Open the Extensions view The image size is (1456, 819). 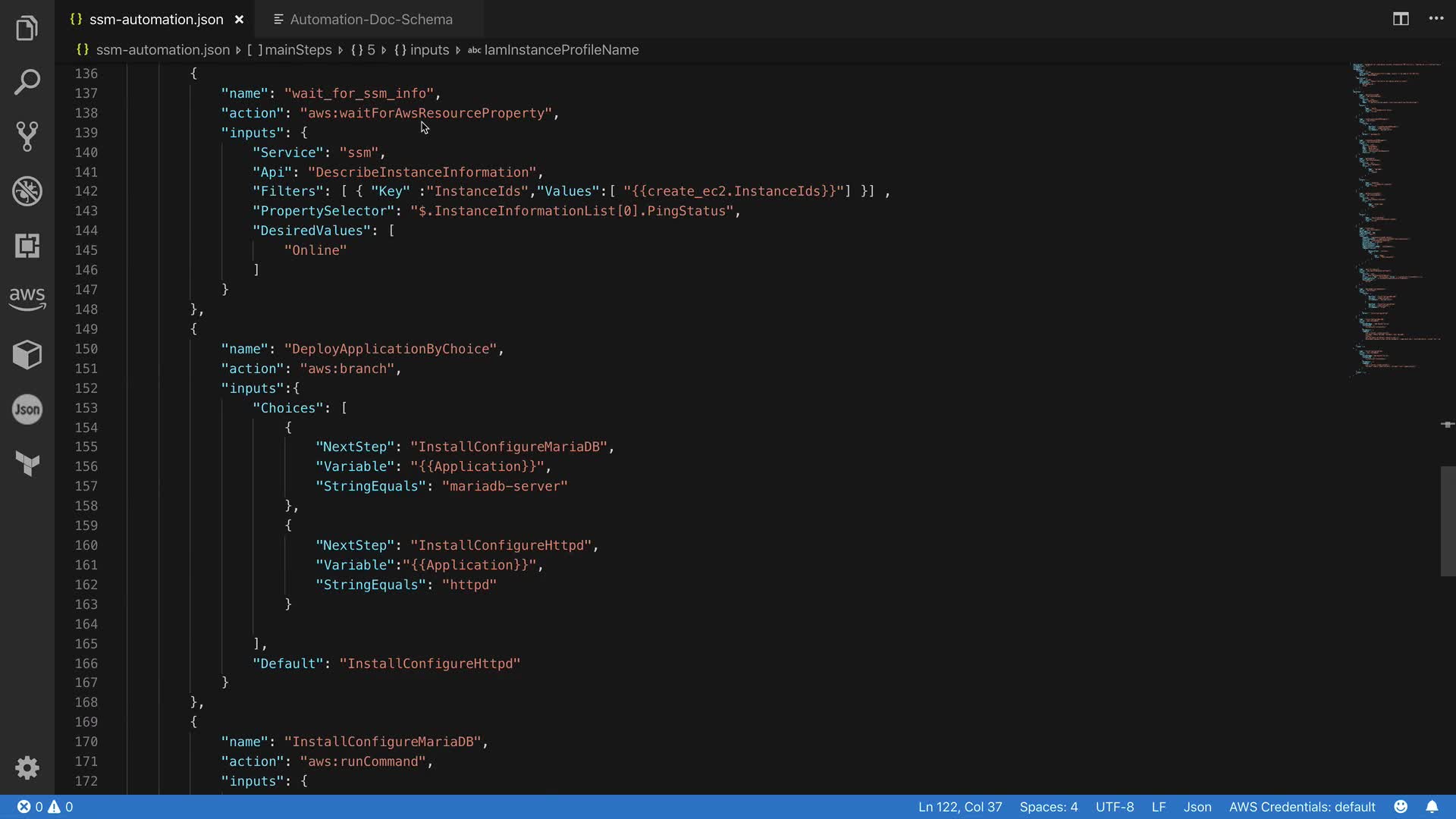pyautogui.click(x=27, y=246)
